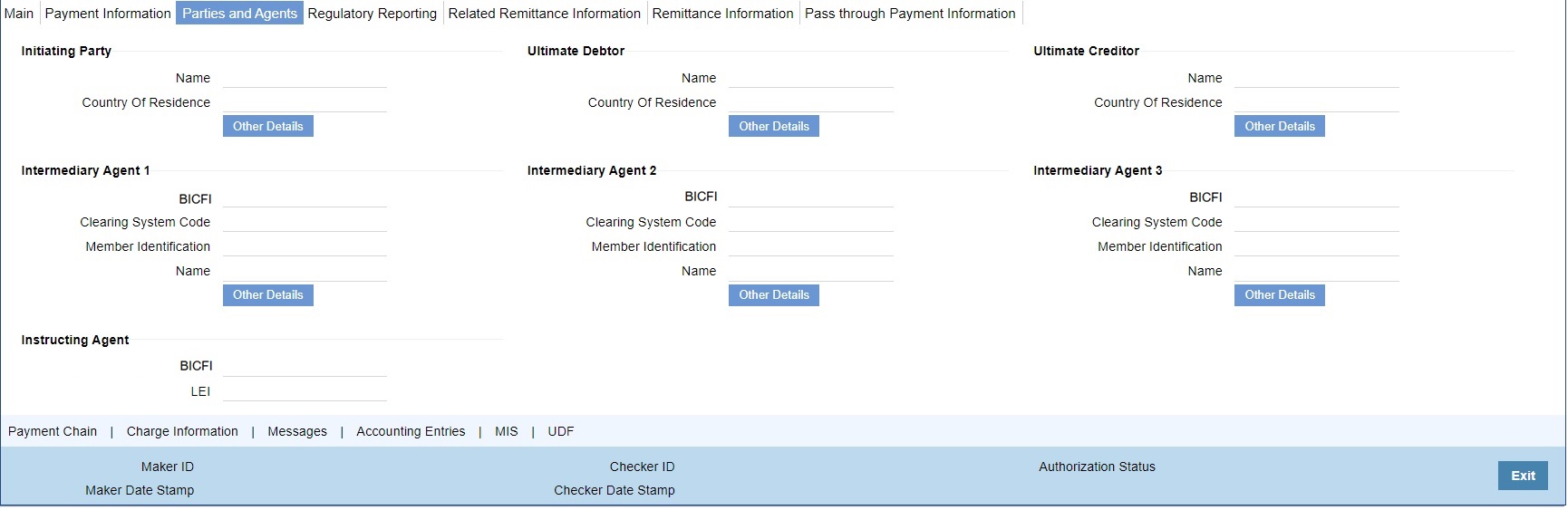This screenshot has width=1568, height=510.
Task: Open the UDF link
Action: [x=561, y=431]
